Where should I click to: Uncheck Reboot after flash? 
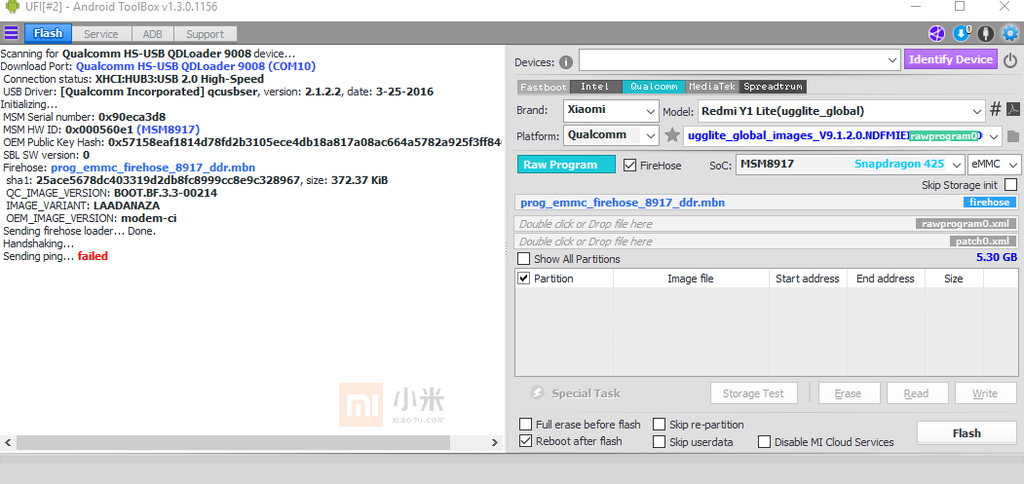(525, 441)
